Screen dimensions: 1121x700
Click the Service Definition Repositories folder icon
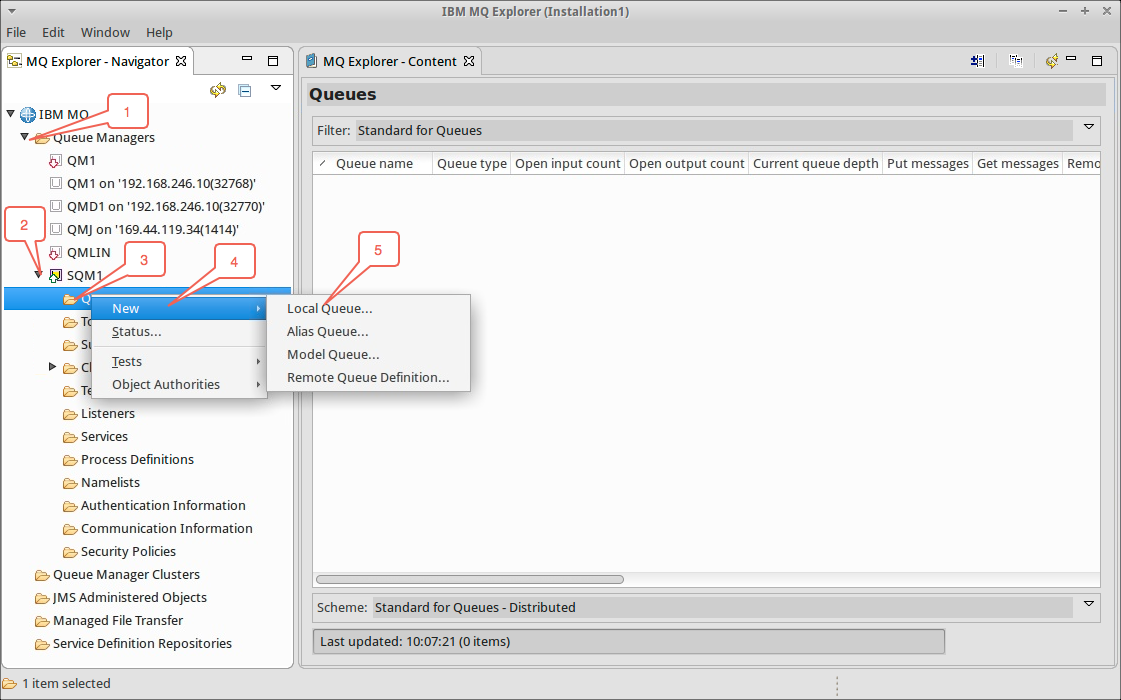point(42,644)
